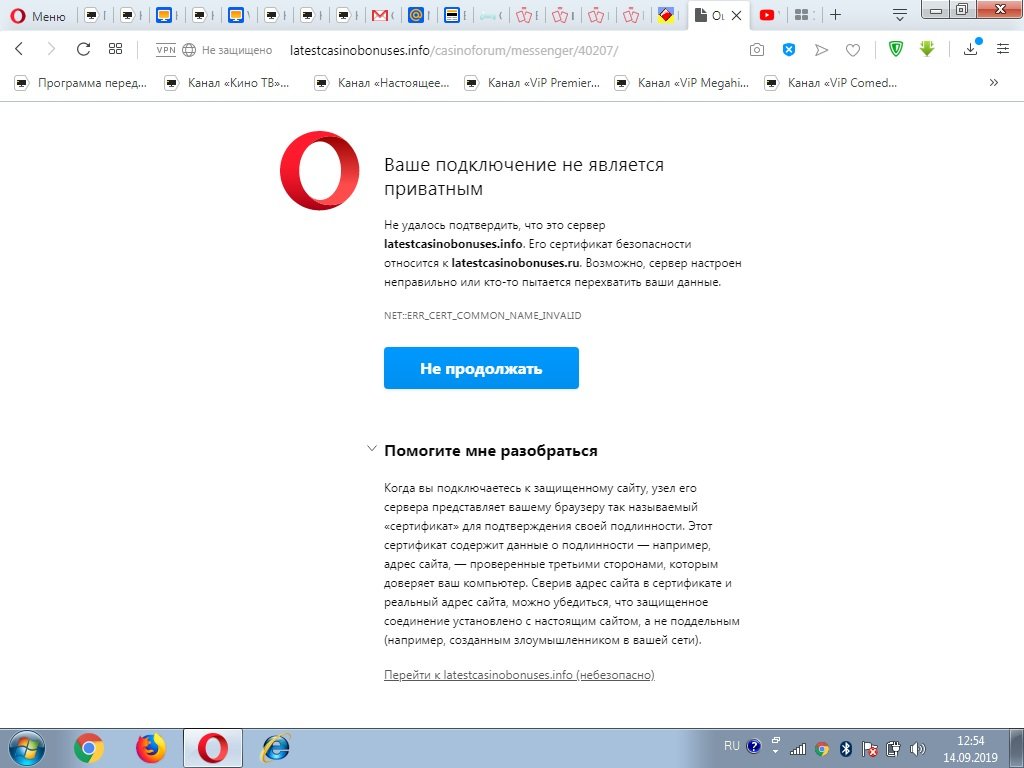The width and height of the screenshot is (1024, 768).
Task: Add page to bookmarks with heart icon
Action: (853, 50)
